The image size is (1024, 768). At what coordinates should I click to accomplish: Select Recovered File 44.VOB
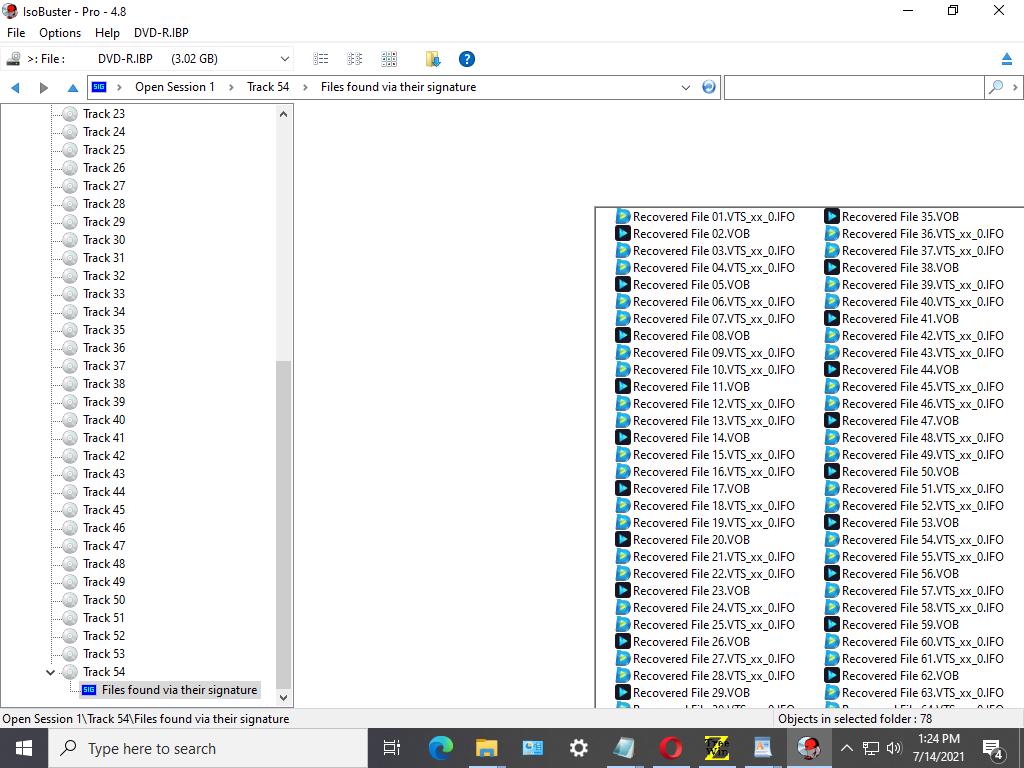(x=900, y=370)
